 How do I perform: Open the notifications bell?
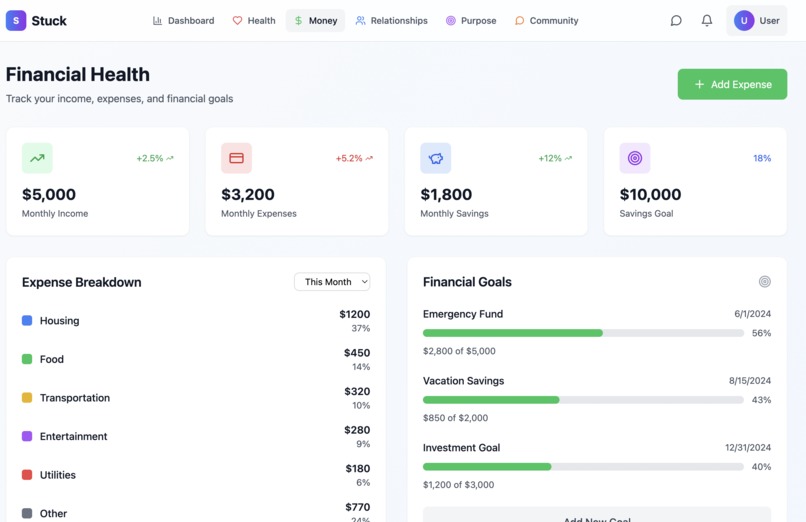coord(707,21)
